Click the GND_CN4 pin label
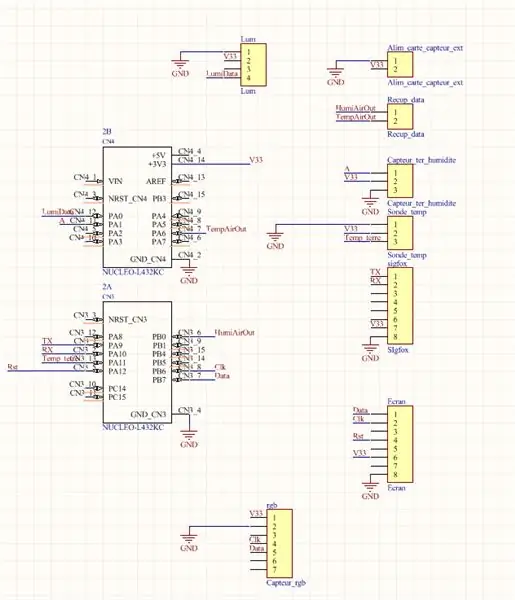The height and width of the screenshot is (600, 515). (148, 259)
